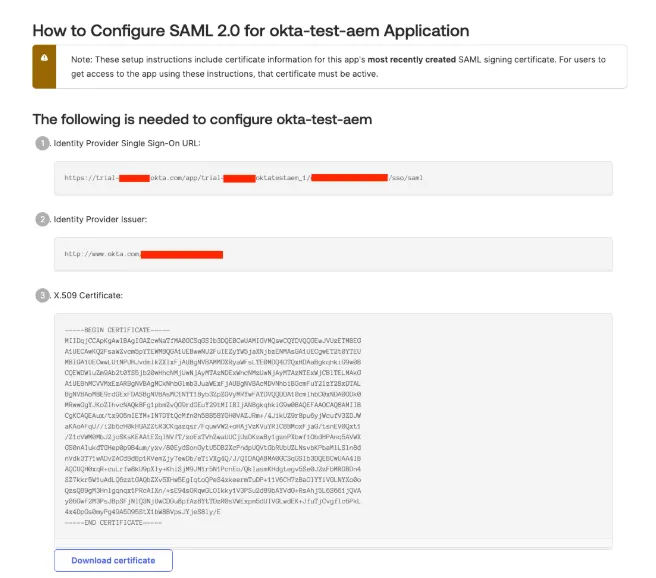Click the page title How to Configure SAML 2.0
Screen dimensions: 656x578
[x=251, y=31]
